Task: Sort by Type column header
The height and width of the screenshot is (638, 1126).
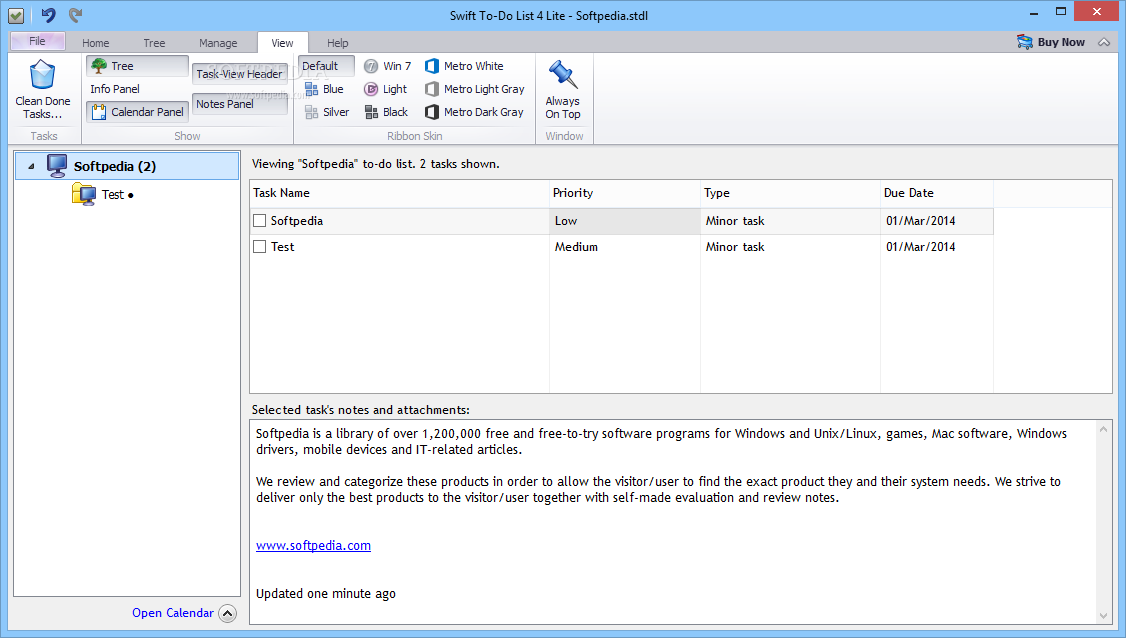Action: 790,193
